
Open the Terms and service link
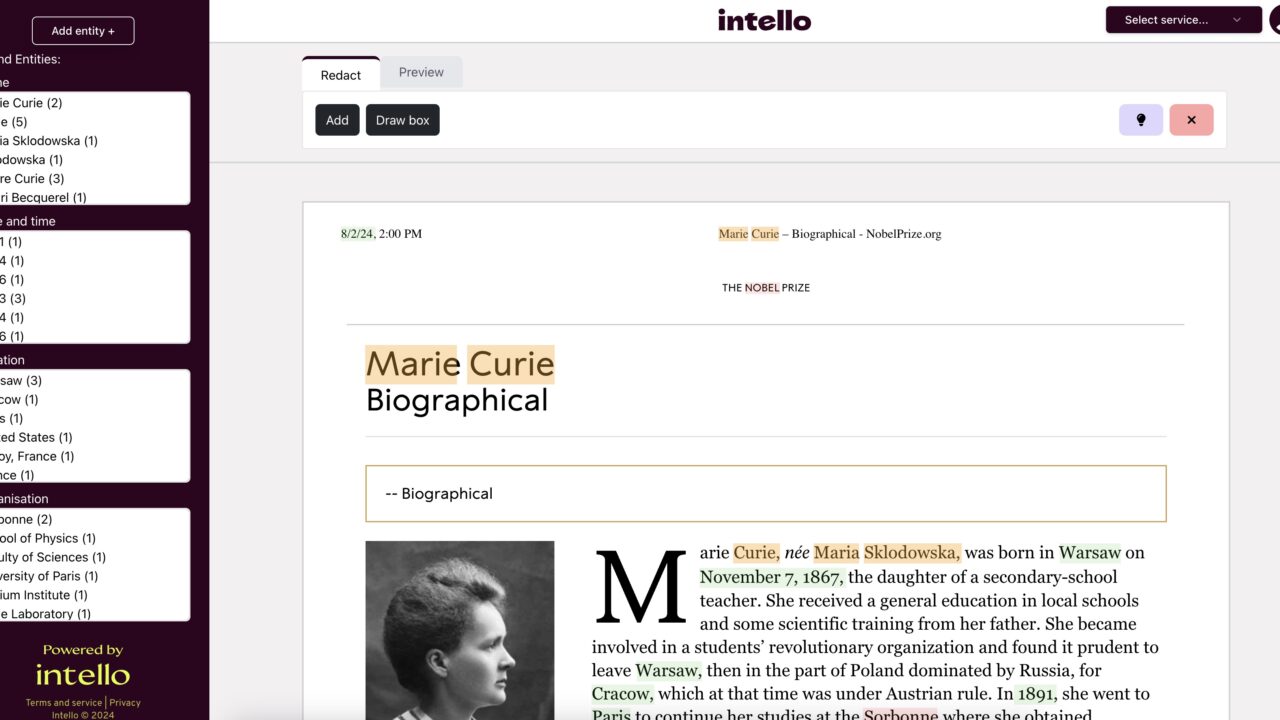(64, 703)
